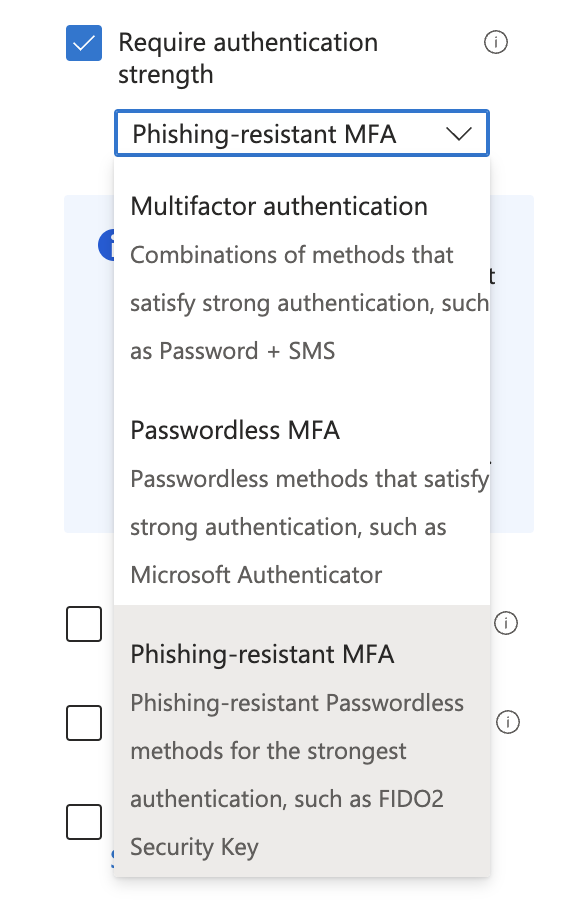
Task: Click info icon beside the topmost unchecked checkbox
Action: 506,623
